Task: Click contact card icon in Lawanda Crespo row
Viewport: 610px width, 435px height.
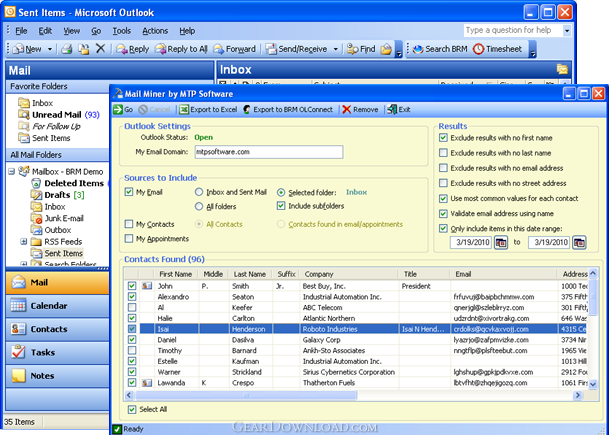Action: (x=147, y=383)
